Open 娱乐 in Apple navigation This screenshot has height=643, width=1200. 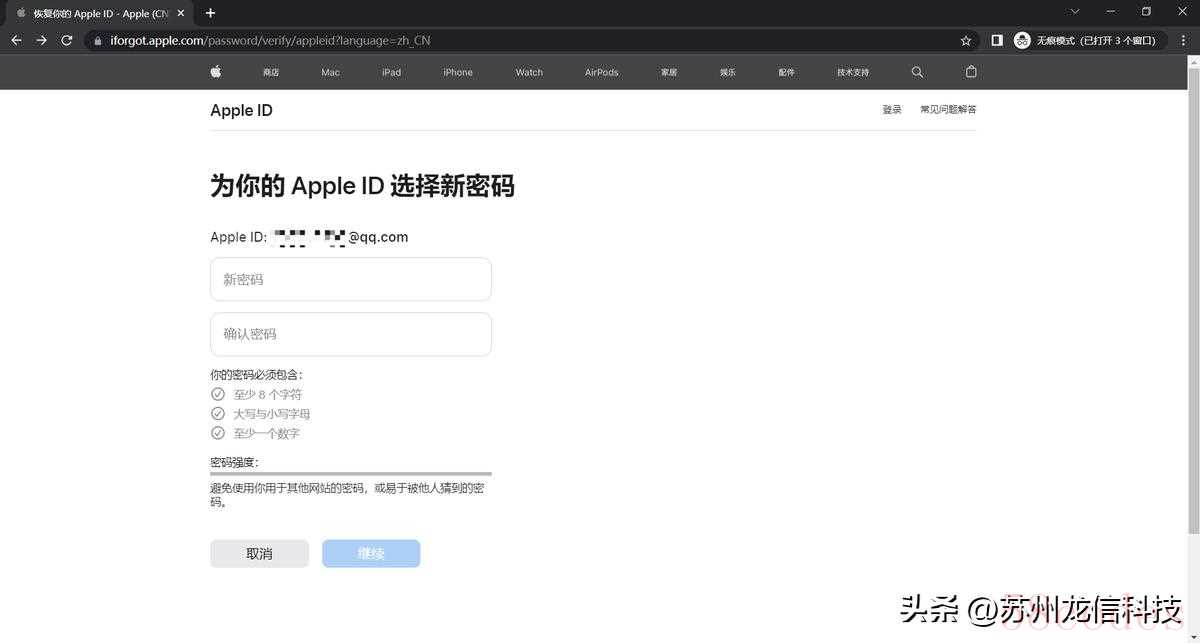728,72
